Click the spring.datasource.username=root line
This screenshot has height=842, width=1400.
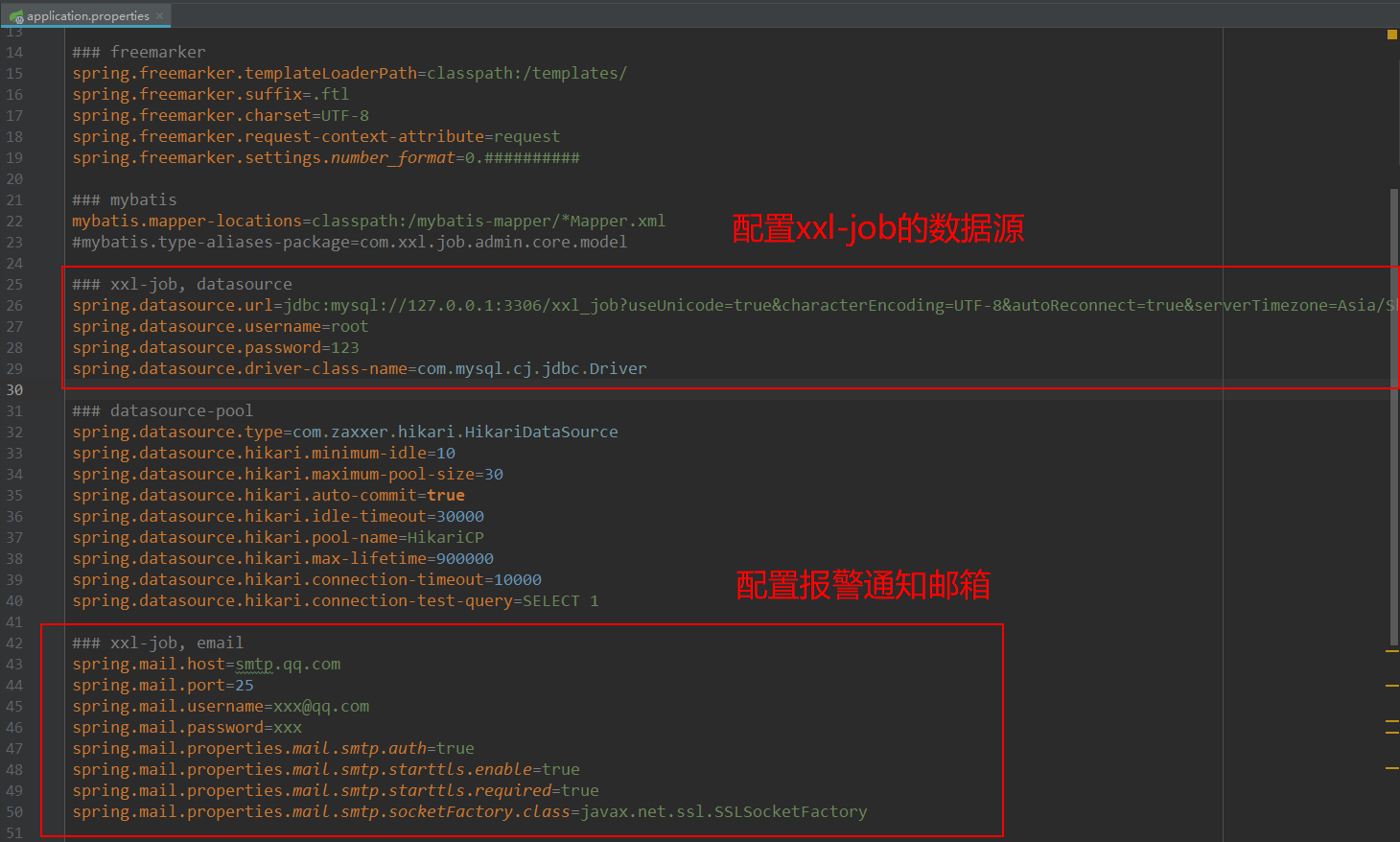(221, 326)
